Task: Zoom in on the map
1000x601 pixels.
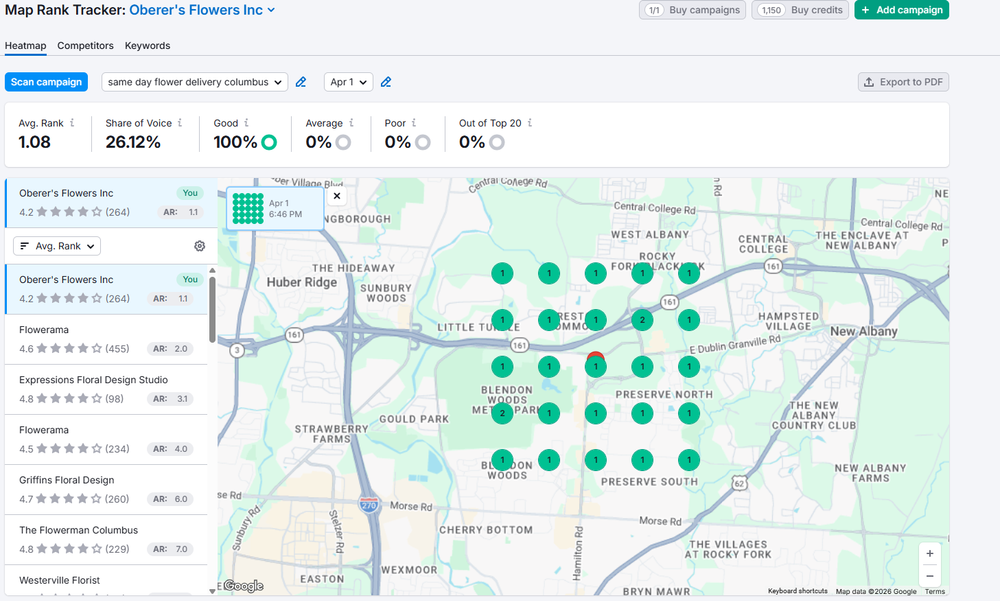Action: [x=930, y=554]
